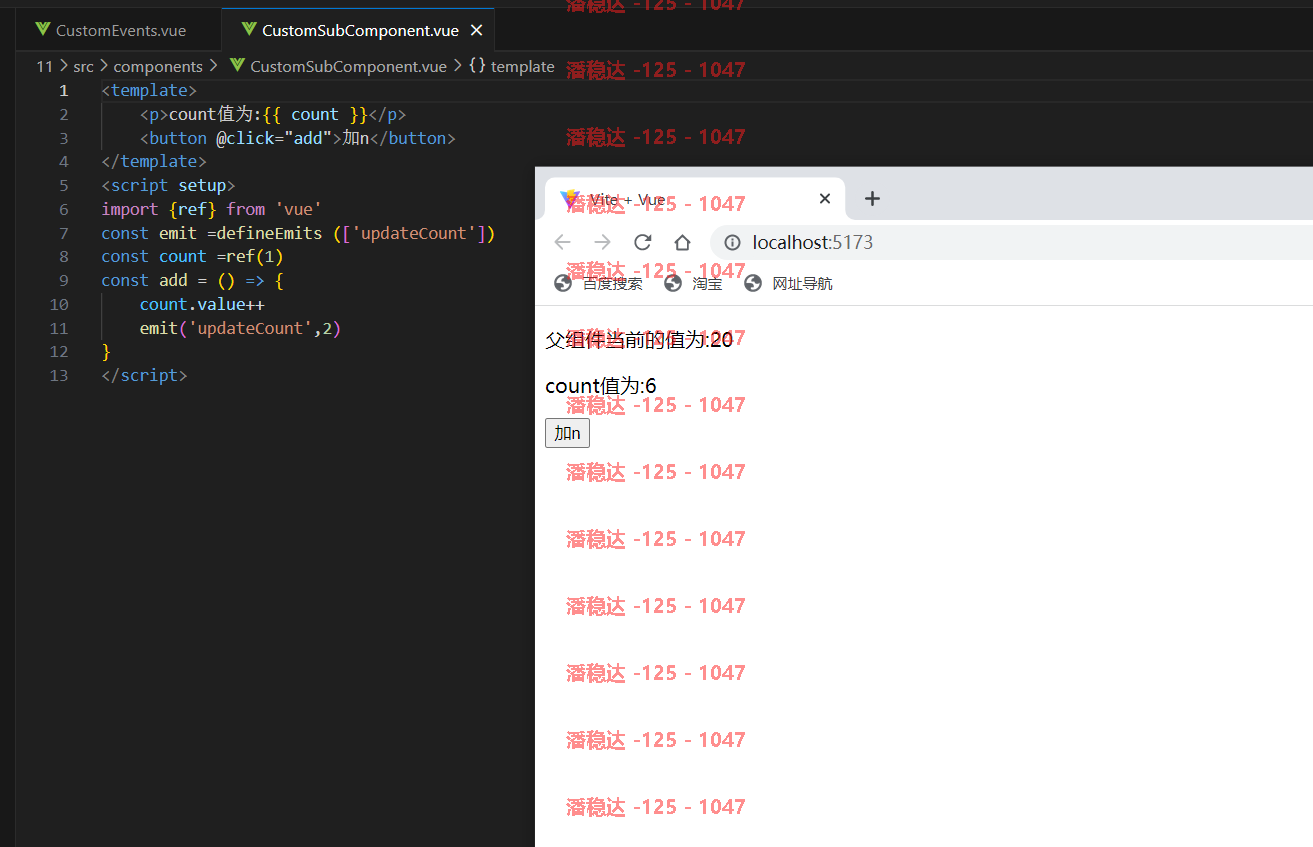Click count.value++ on line 10

(202, 304)
